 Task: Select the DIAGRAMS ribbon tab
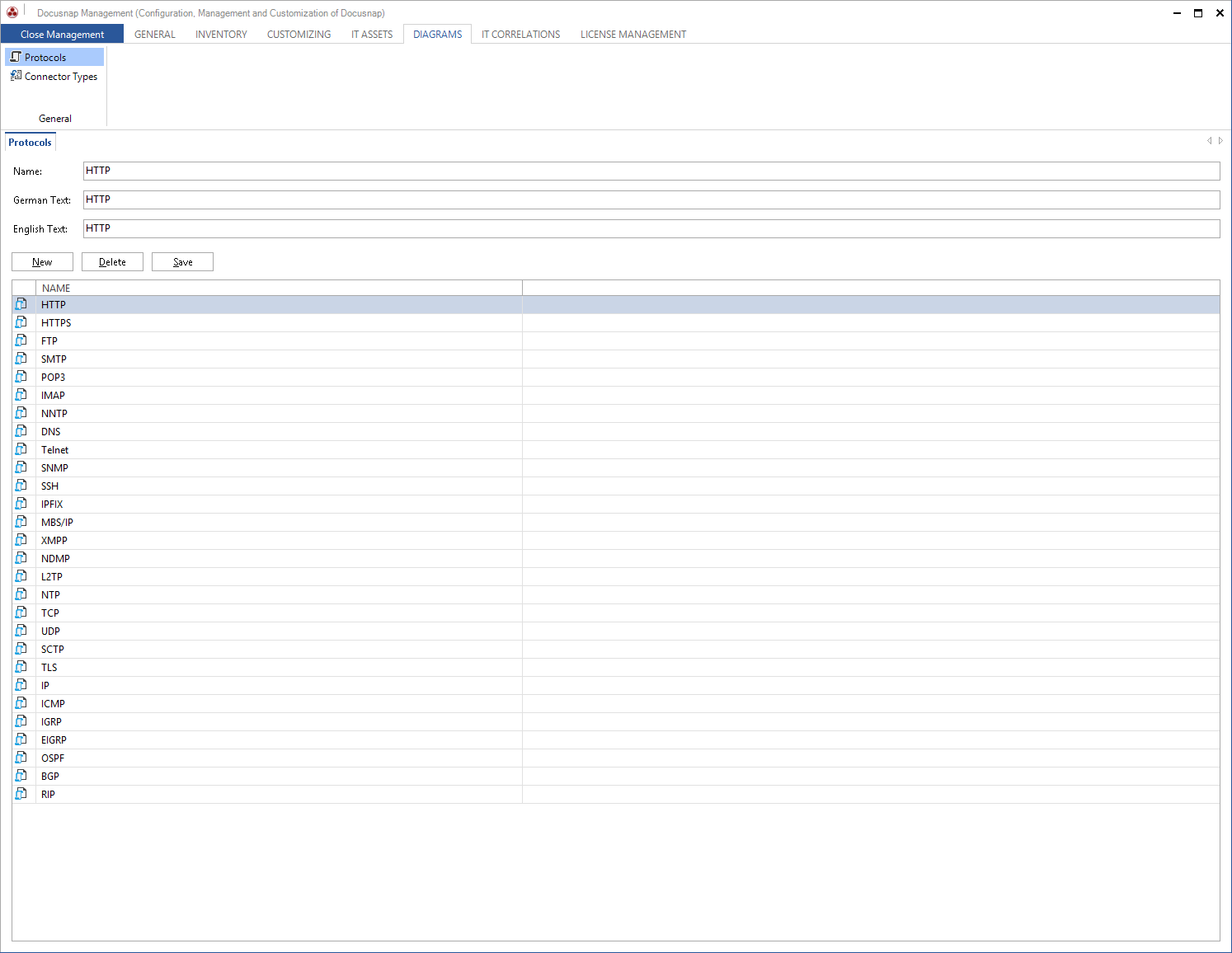[x=438, y=35]
